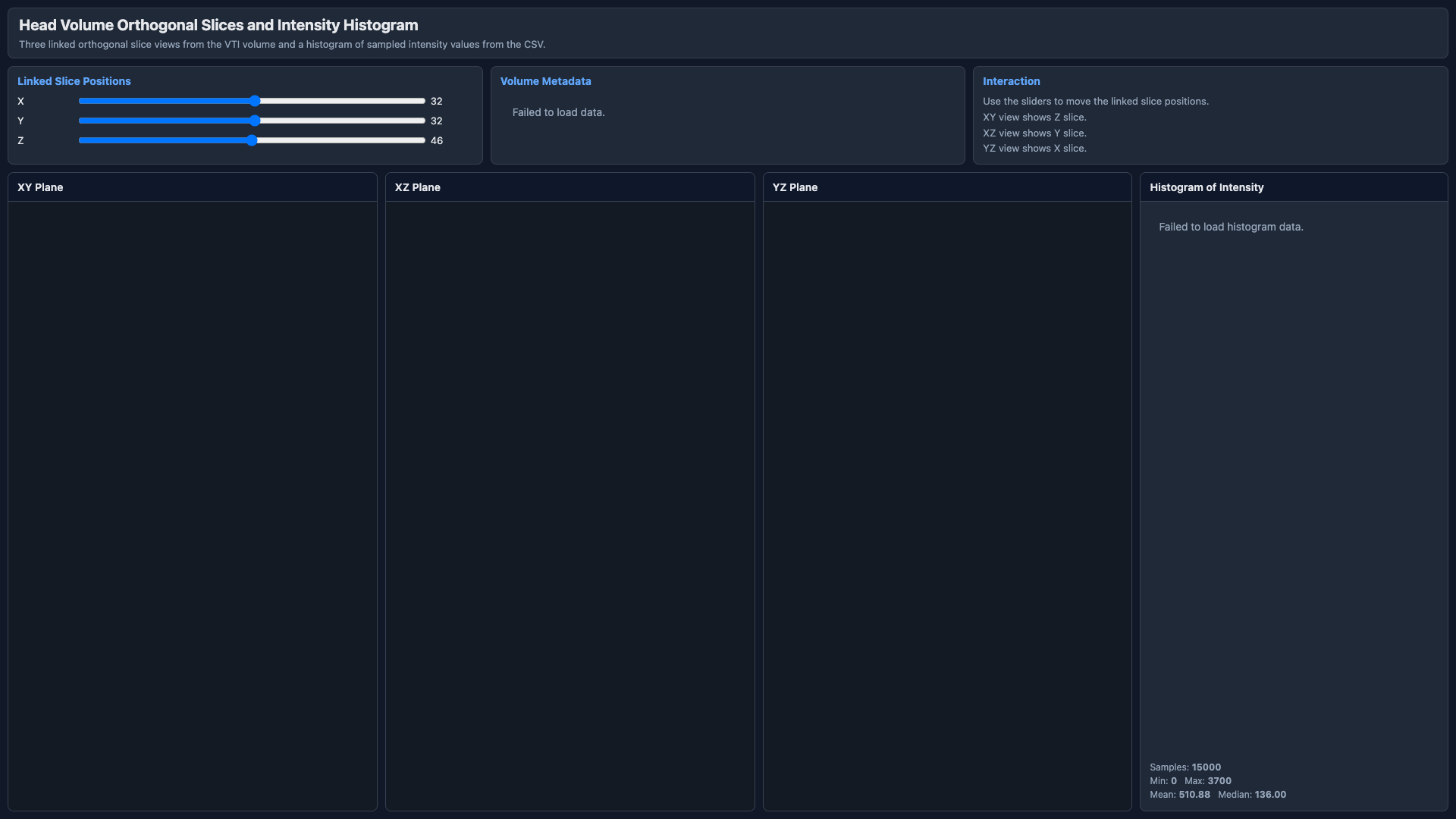Click 'YZ view shows X slice.' text

[x=1034, y=149]
